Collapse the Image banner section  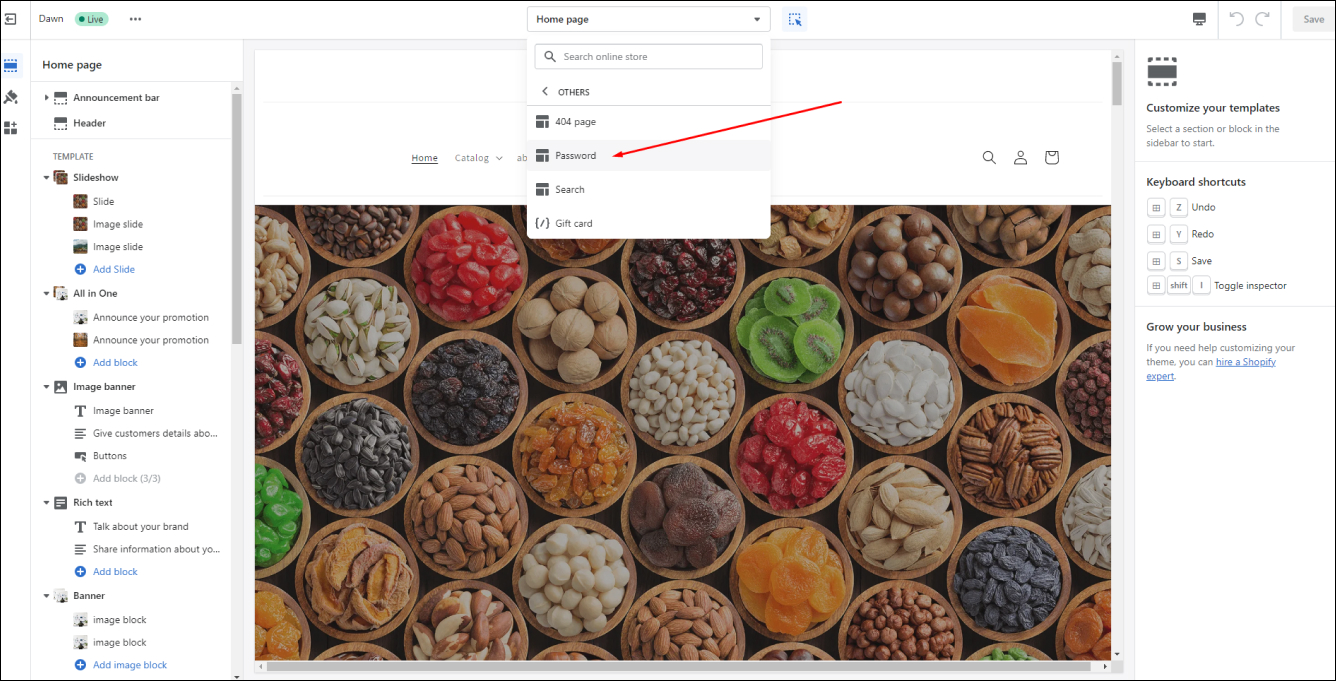tap(46, 387)
